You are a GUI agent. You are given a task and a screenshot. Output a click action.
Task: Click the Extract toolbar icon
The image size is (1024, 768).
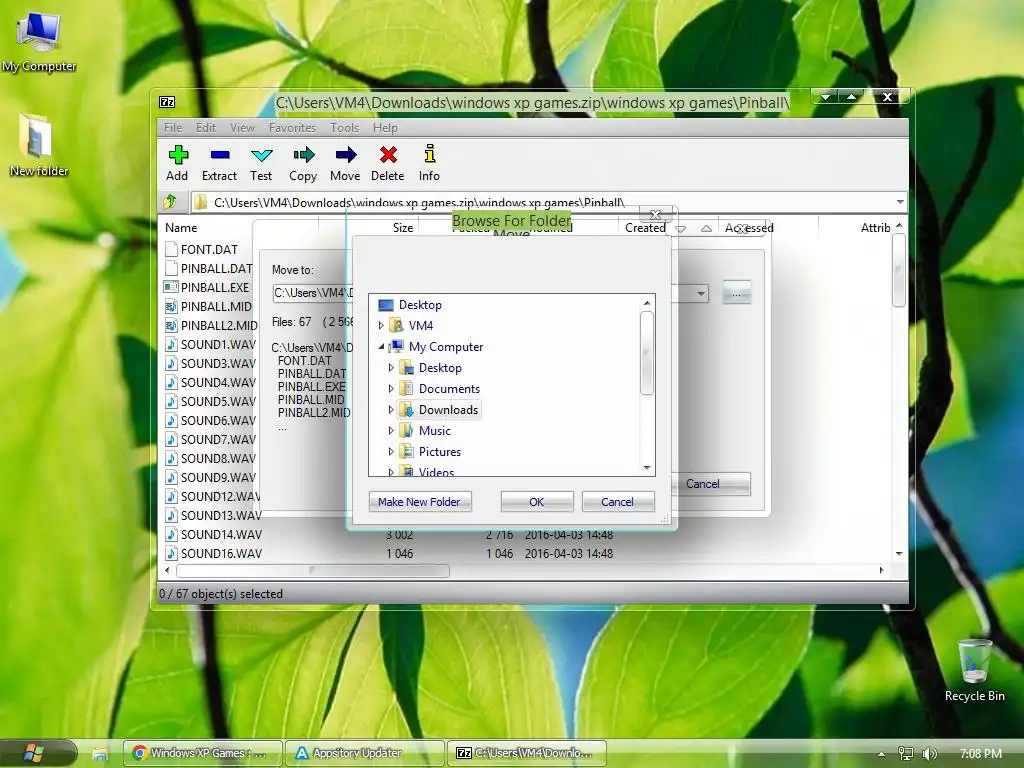pyautogui.click(x=219, y=155)
